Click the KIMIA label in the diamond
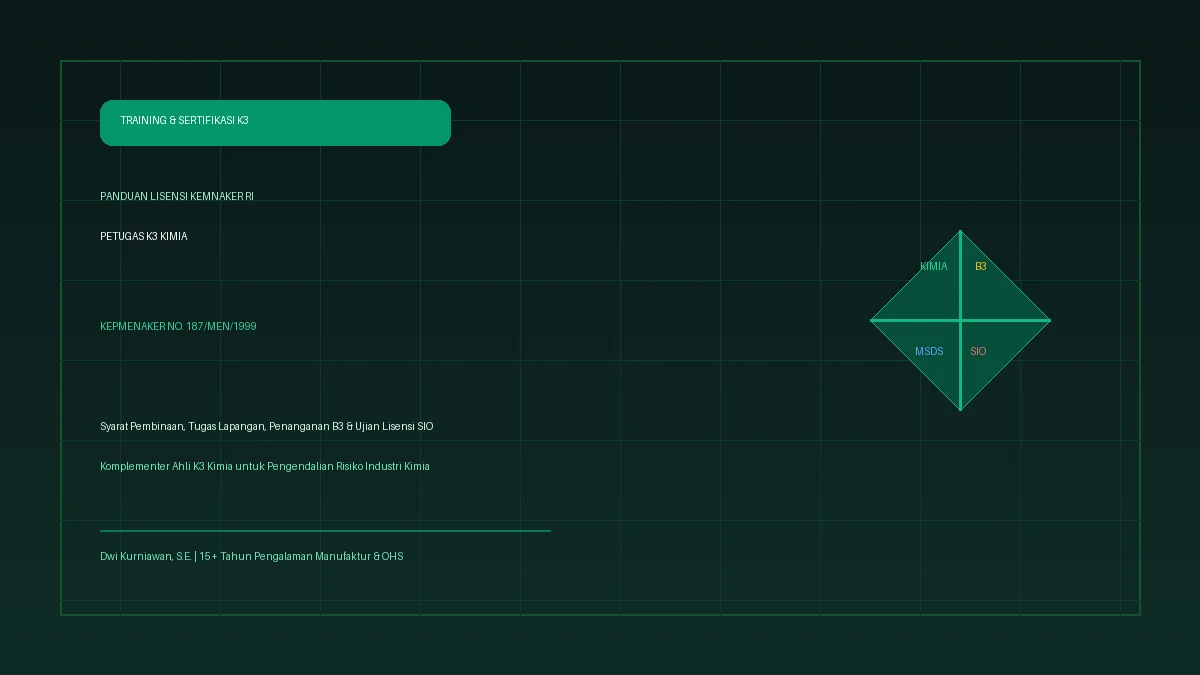Image resolution: width=1200 pixels, height=675 pixels. pyautogui.click(x=934, y=267)
